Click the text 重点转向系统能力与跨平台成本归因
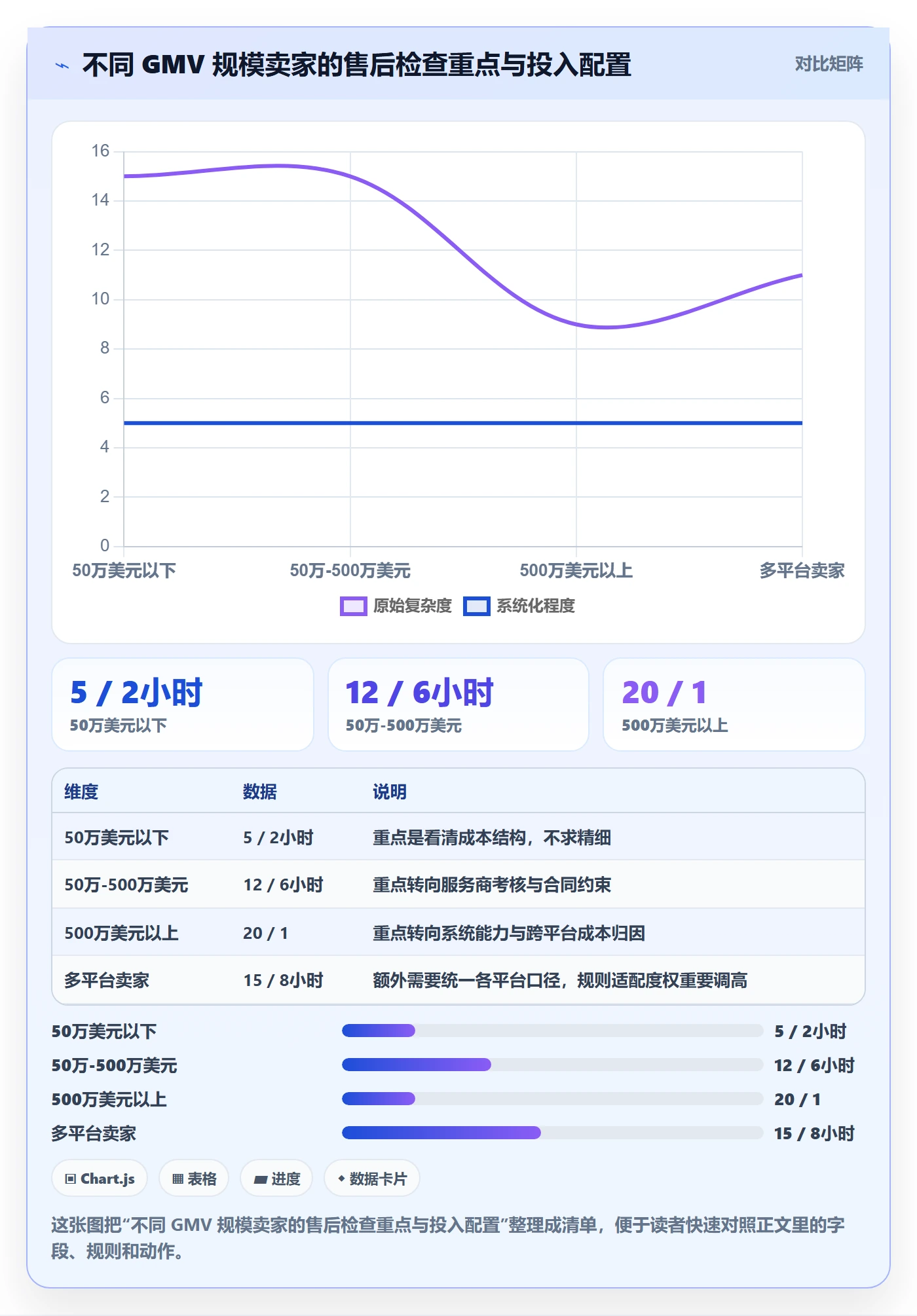Viewport: 917px width, 1316px height. coord(509,933)
